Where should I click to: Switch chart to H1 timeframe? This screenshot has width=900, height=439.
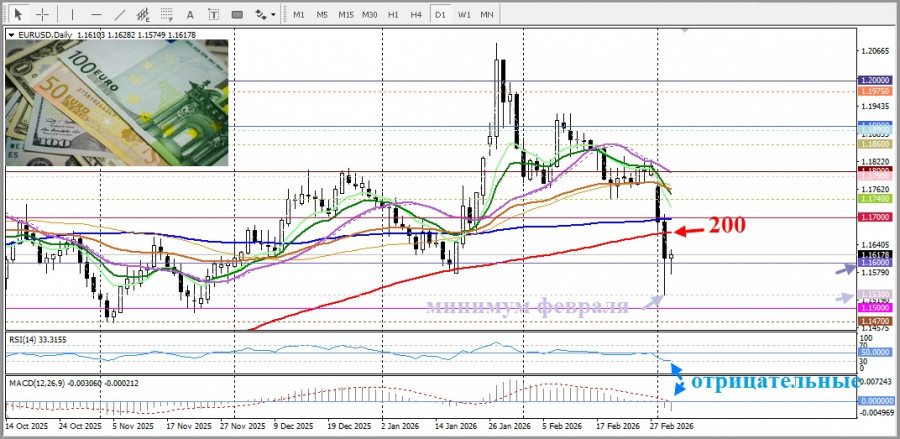pyautogui.click(x=393, y=14)
